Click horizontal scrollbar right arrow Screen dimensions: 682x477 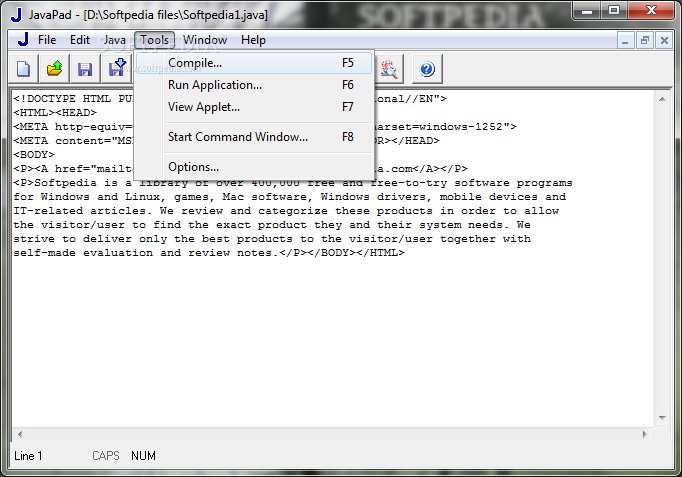pos(644,434)
